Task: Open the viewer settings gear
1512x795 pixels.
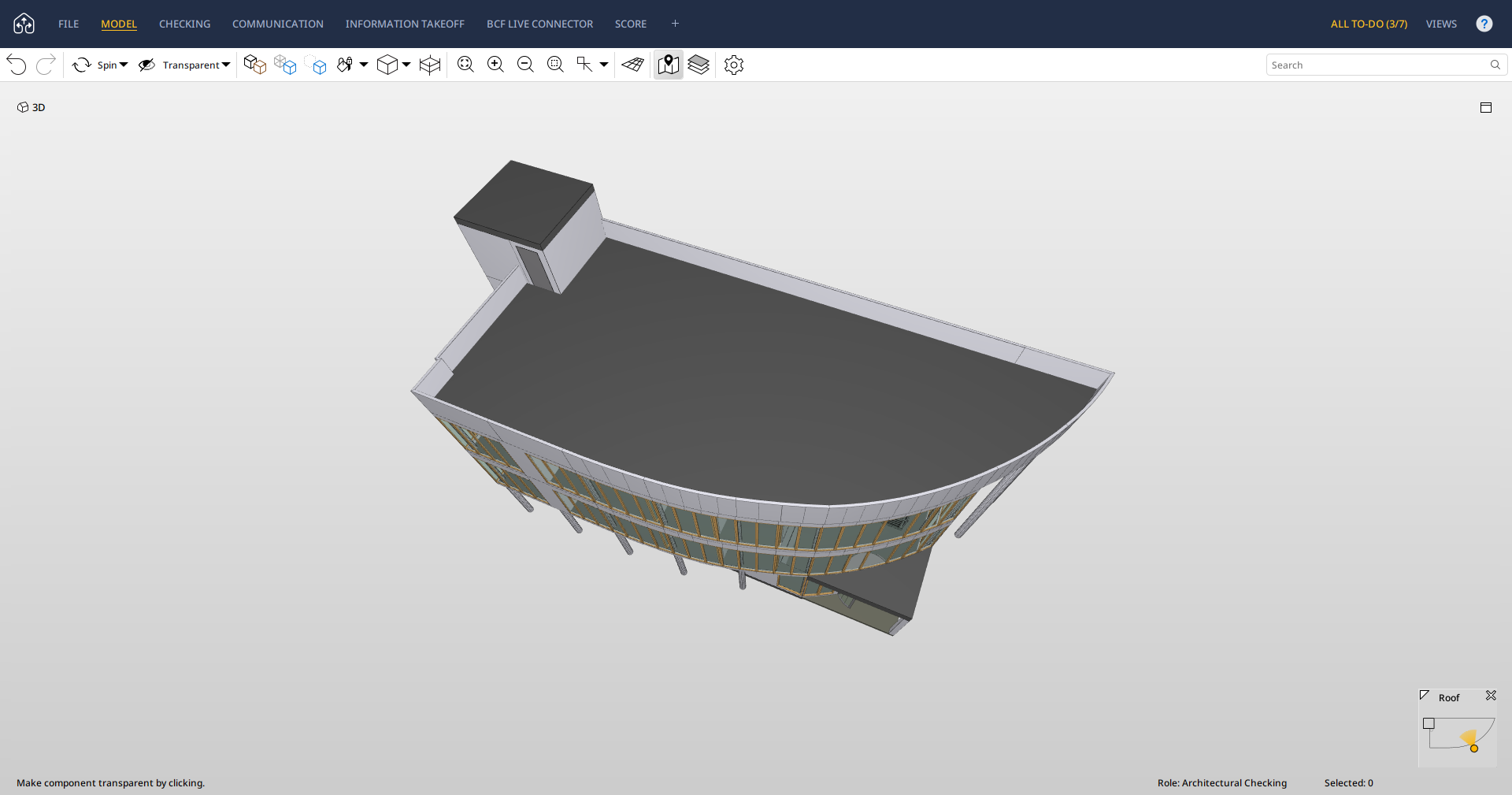Action: tap(734, 65)
